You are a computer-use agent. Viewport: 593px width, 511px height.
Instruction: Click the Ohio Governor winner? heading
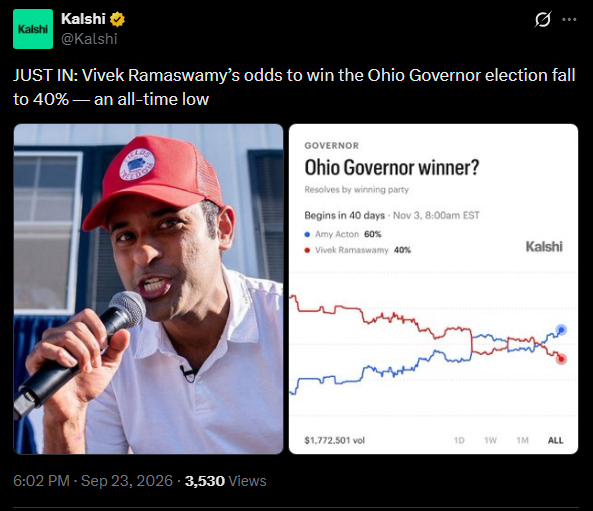pyautogui.click(x=392, y=168)
